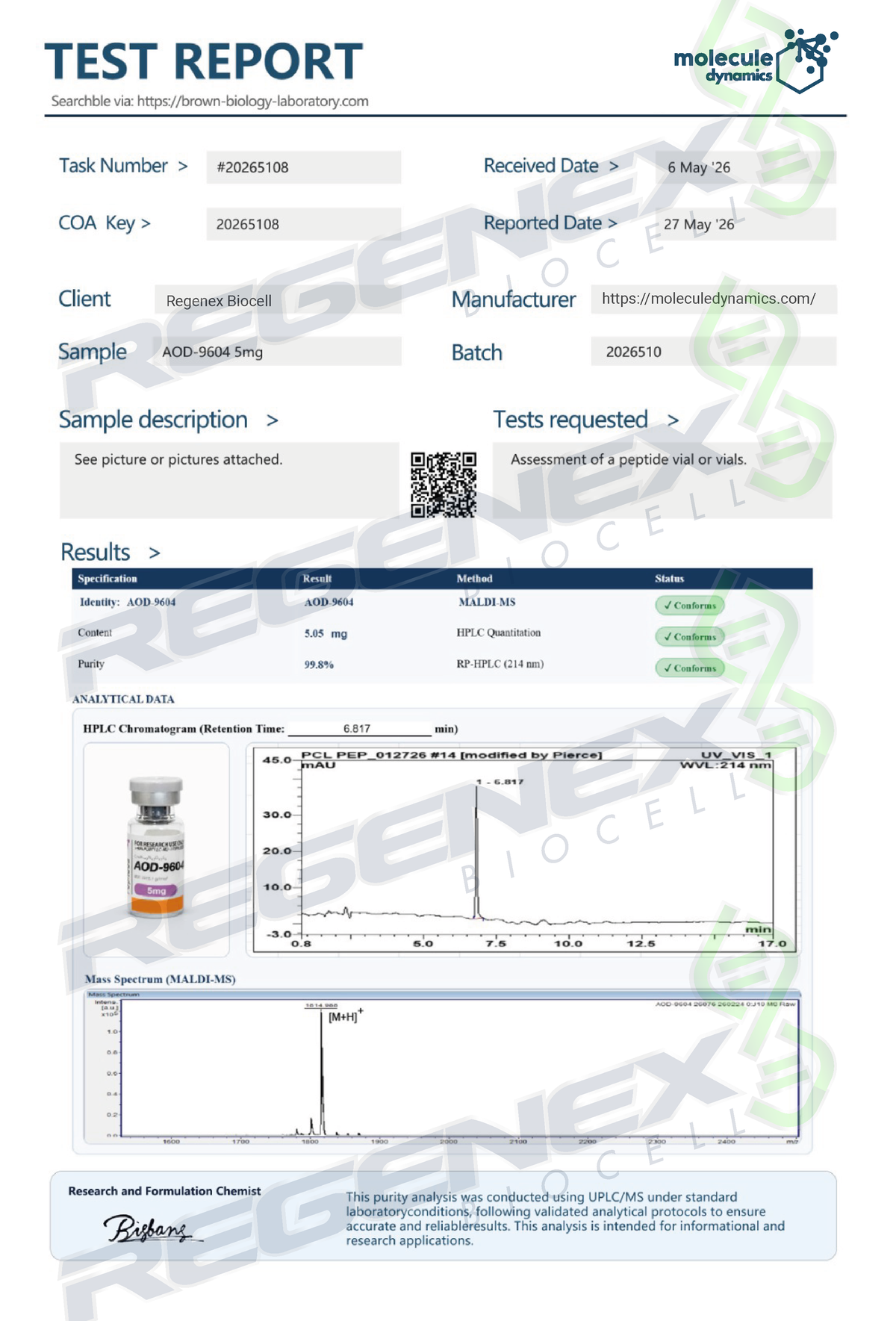Click the Conforms badge in the Purity row
Screen dimensions: 896x1321
pos(690,668)
